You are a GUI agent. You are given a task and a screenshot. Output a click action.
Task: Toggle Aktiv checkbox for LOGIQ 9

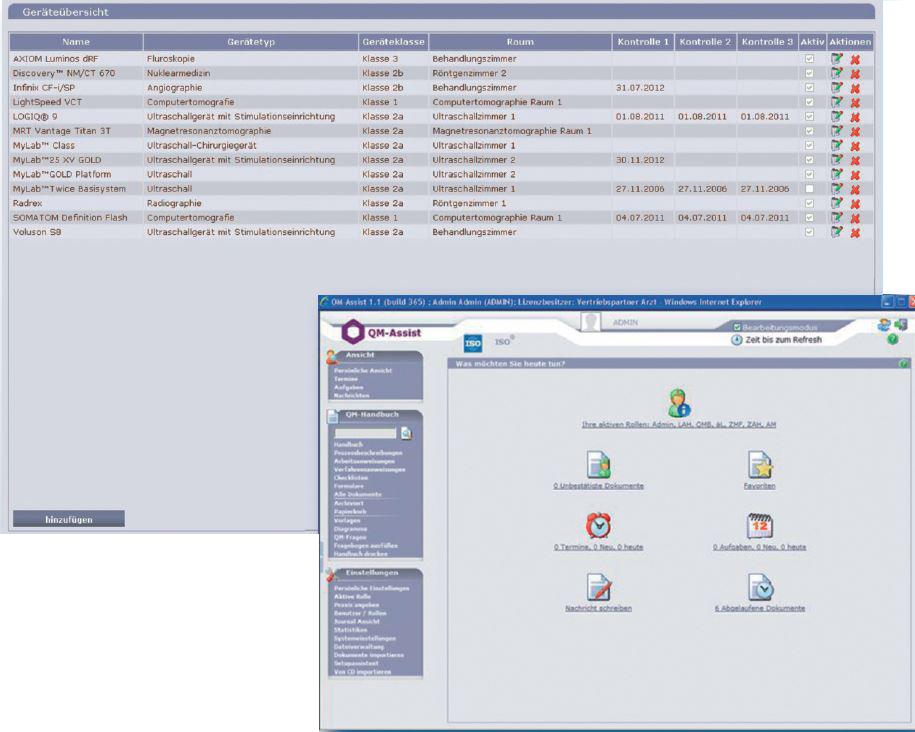coord(809,117)
